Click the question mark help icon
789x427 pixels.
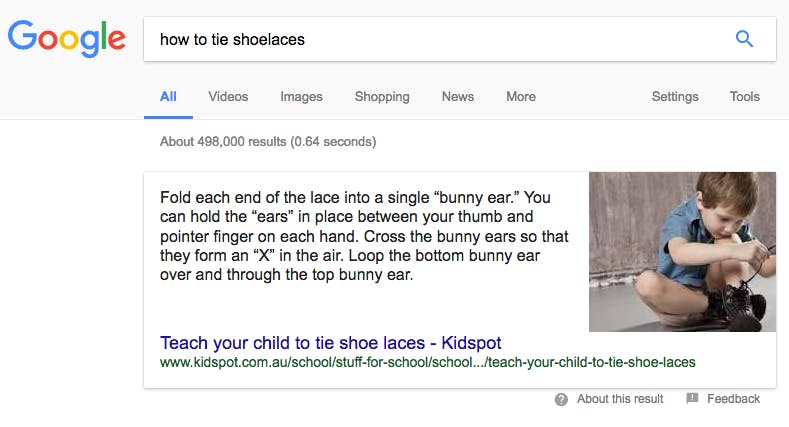click(562, 399)
